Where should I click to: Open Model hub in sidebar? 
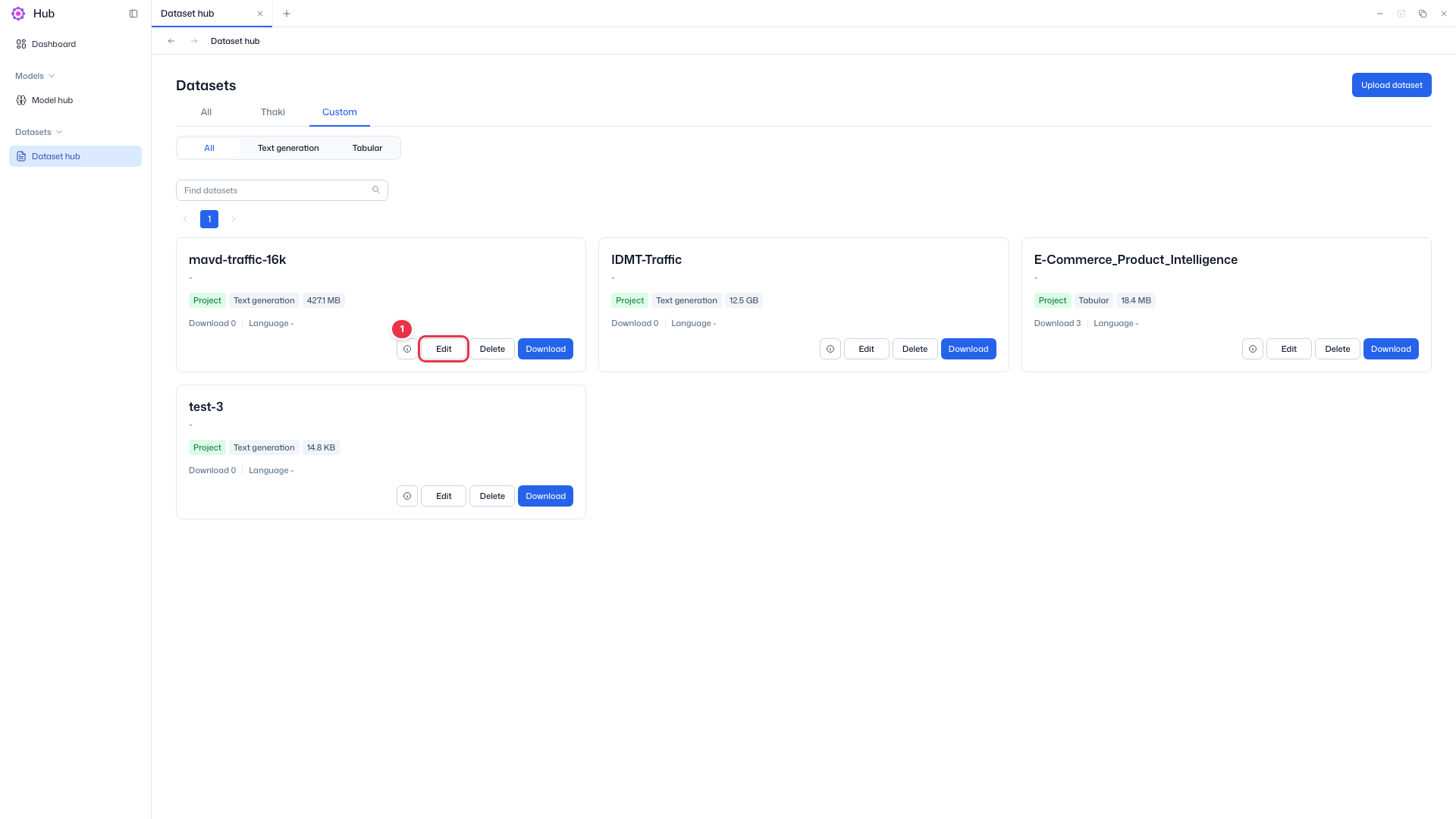75,100
